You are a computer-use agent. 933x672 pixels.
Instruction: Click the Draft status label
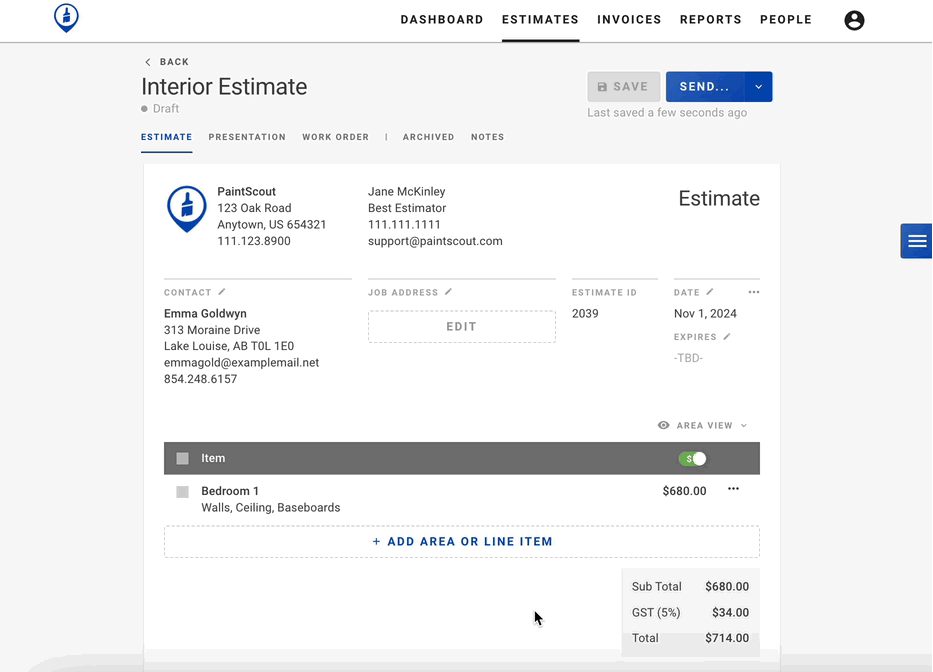point(165,109)
